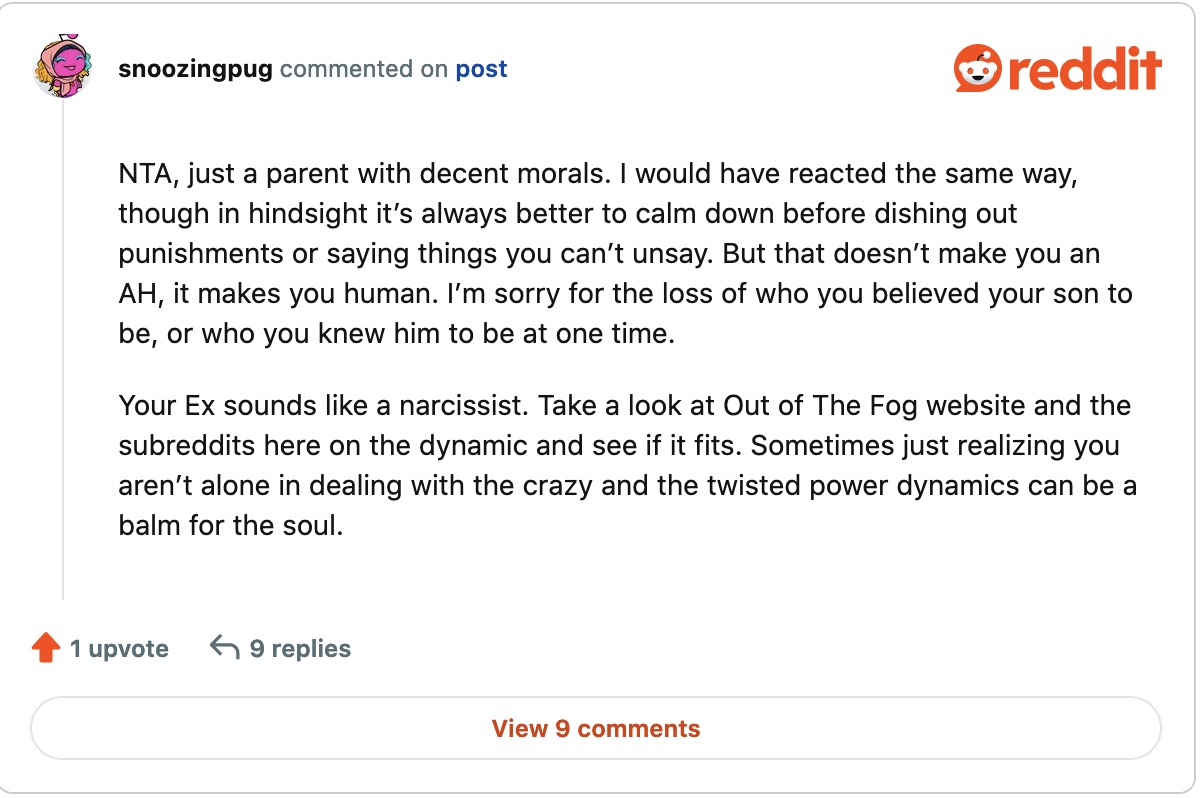The height and width of the screenshot is (798, 1202).
Task: Click the orange upvote arrow icon
Action: pyautogui.click(x=46, y=649)
